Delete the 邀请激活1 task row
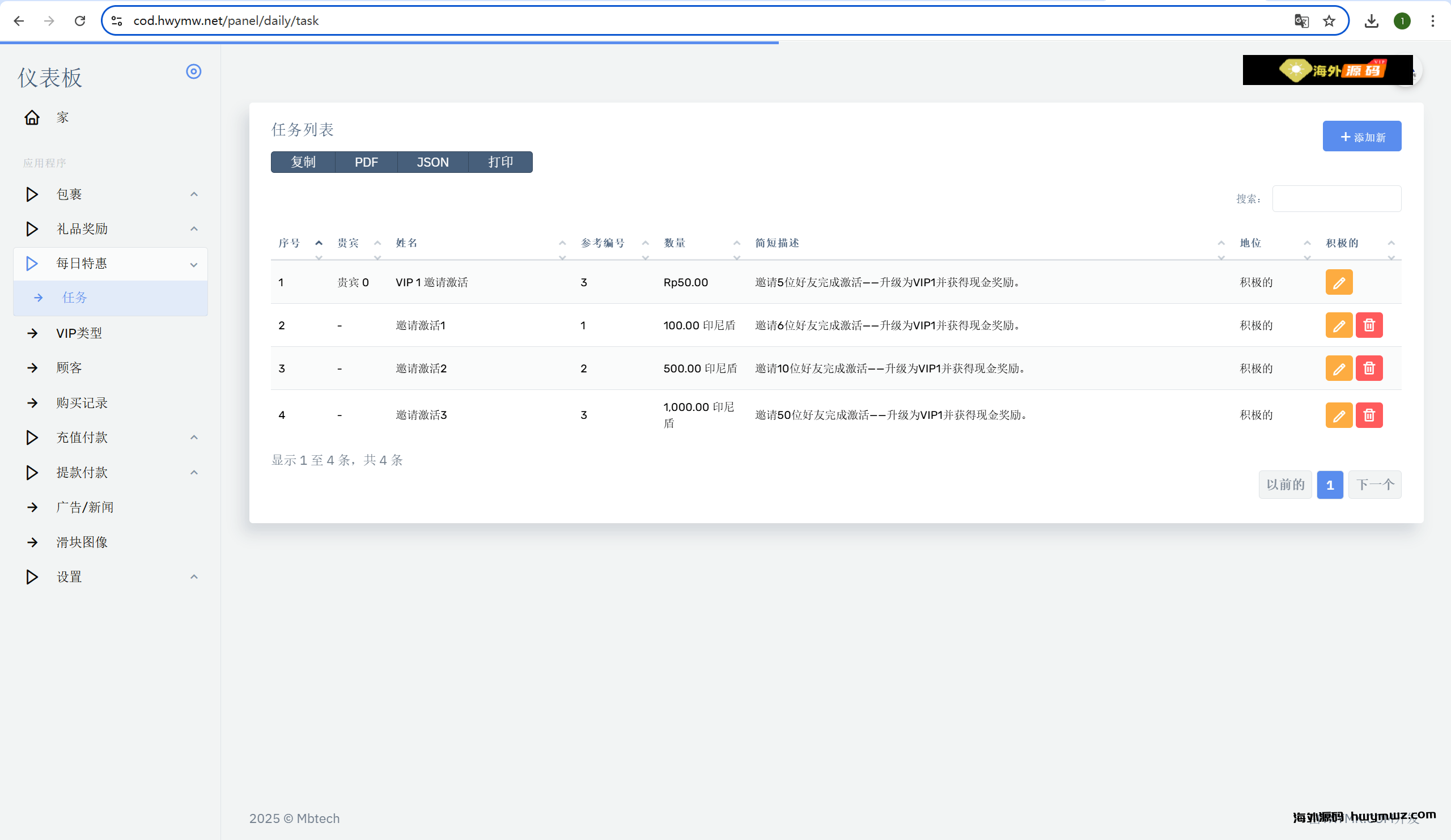Screen dimensions: 1451x840 pyautogui.click(x=1369, y=325)
